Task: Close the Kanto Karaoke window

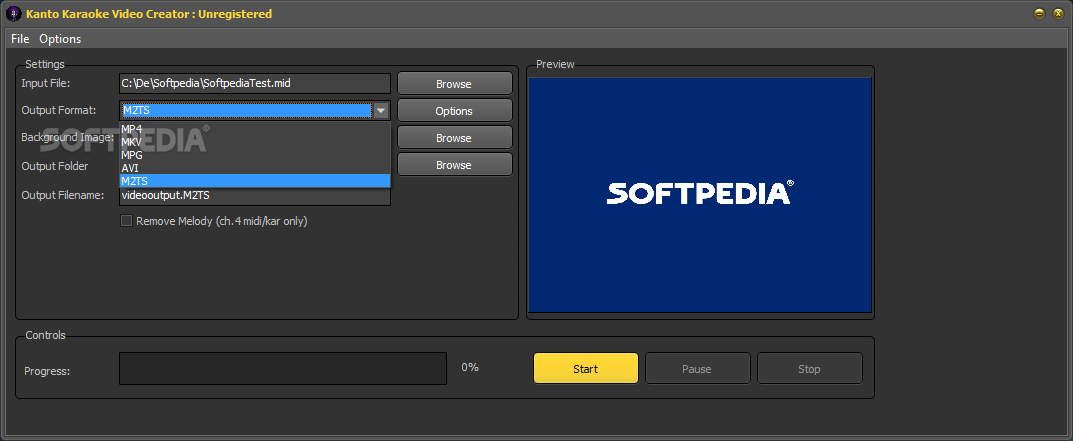Action: tap(1059, 14)
